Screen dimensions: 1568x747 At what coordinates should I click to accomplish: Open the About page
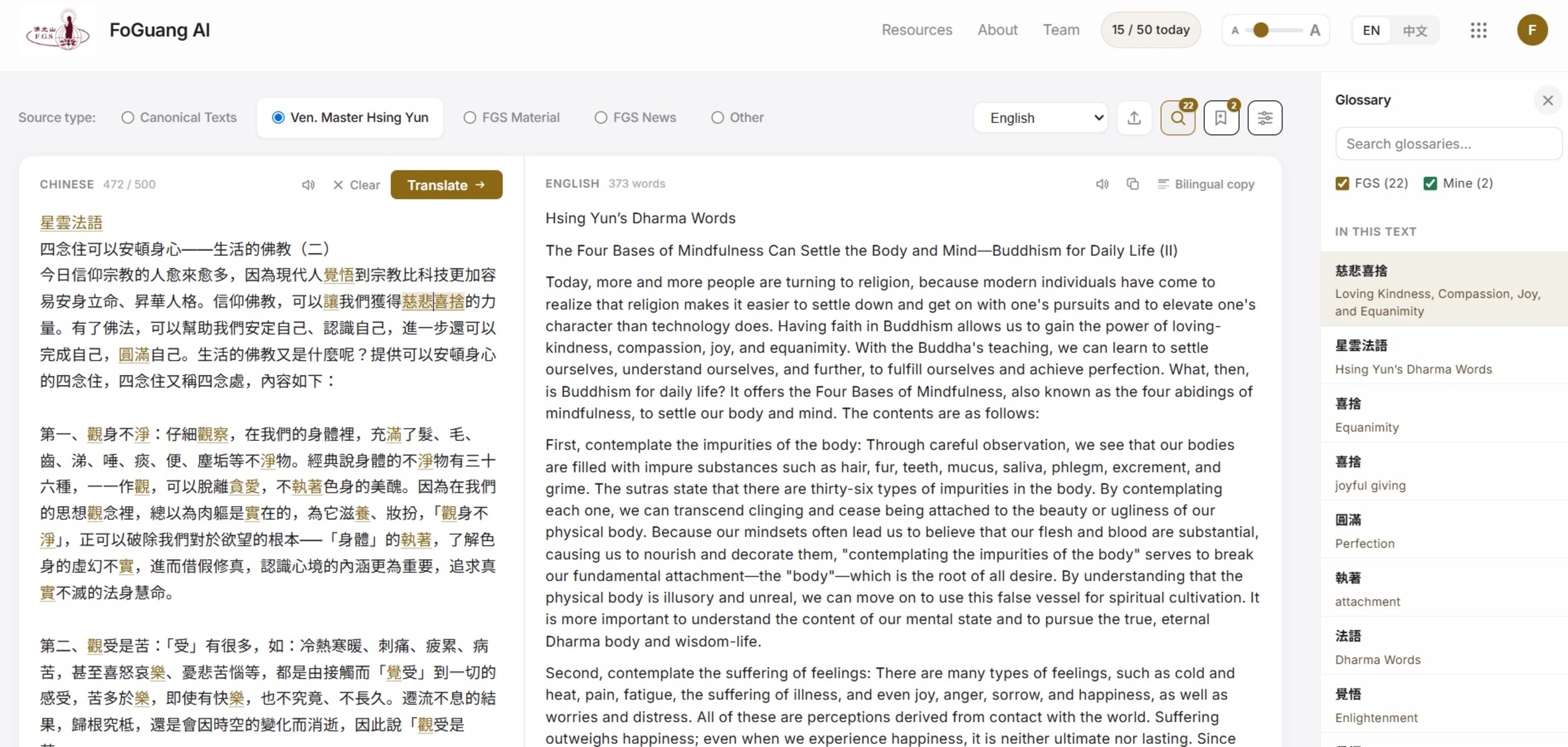point(997,30)
